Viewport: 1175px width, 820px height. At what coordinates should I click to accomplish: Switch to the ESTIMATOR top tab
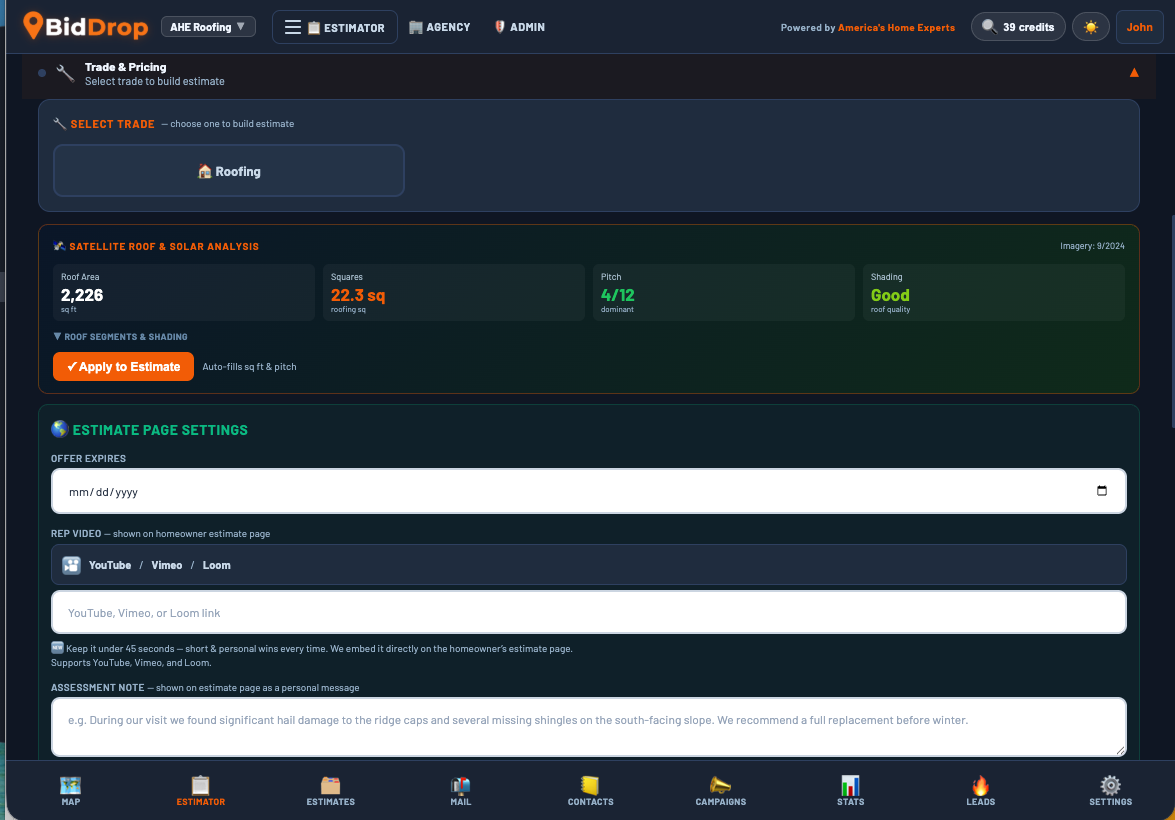[346, 28]
